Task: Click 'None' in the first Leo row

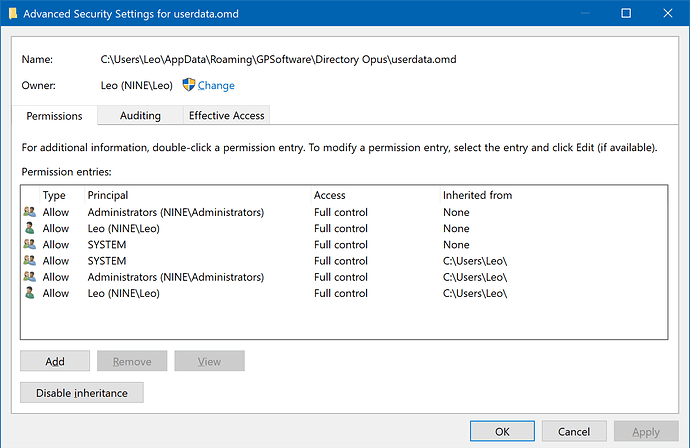Action: coord(456,228)
